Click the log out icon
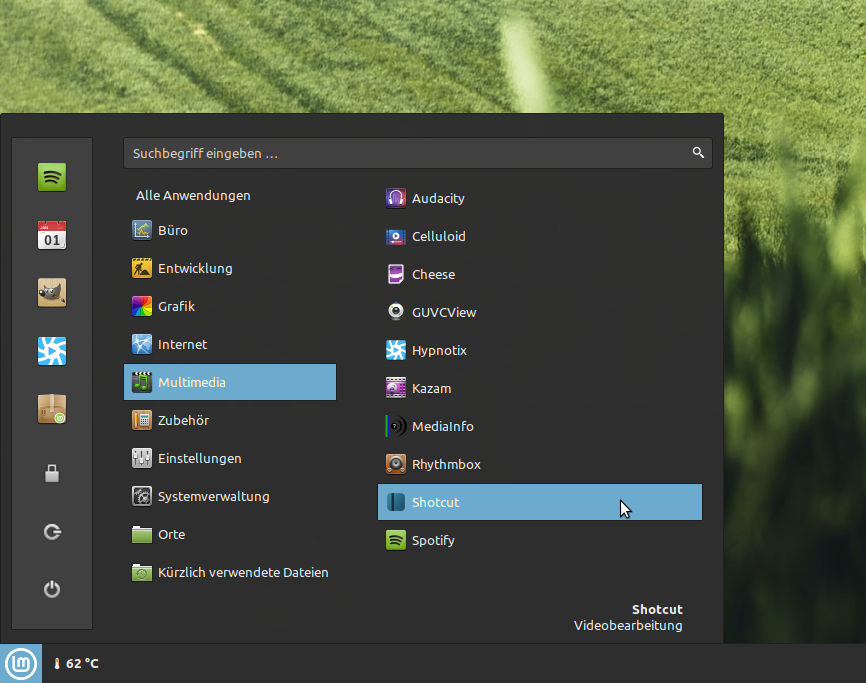This screenshot has width=866, height=683. [x=52, y=532]
